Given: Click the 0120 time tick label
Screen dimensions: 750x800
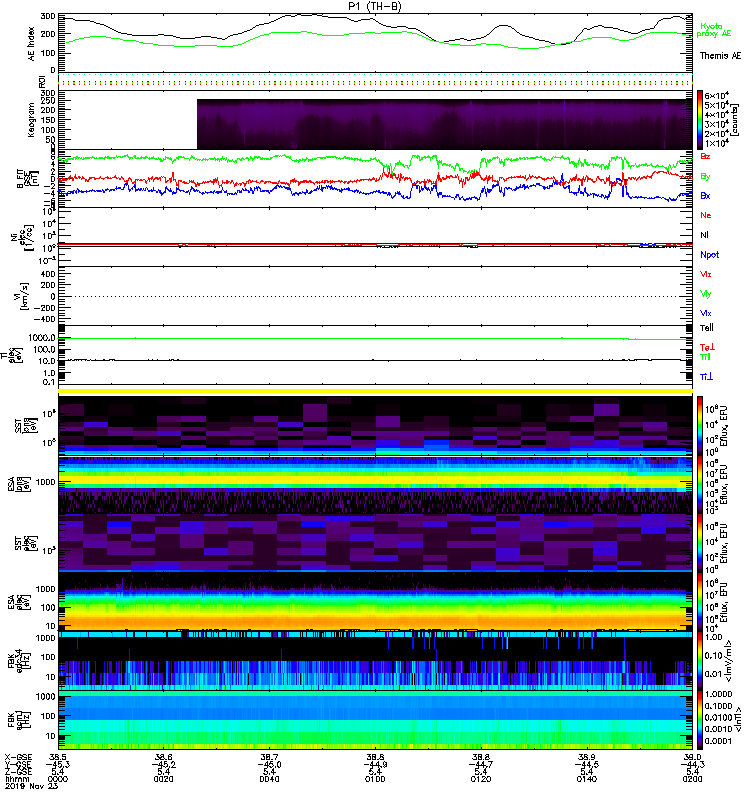Looking at the screenshot, I should click(481, 779).
